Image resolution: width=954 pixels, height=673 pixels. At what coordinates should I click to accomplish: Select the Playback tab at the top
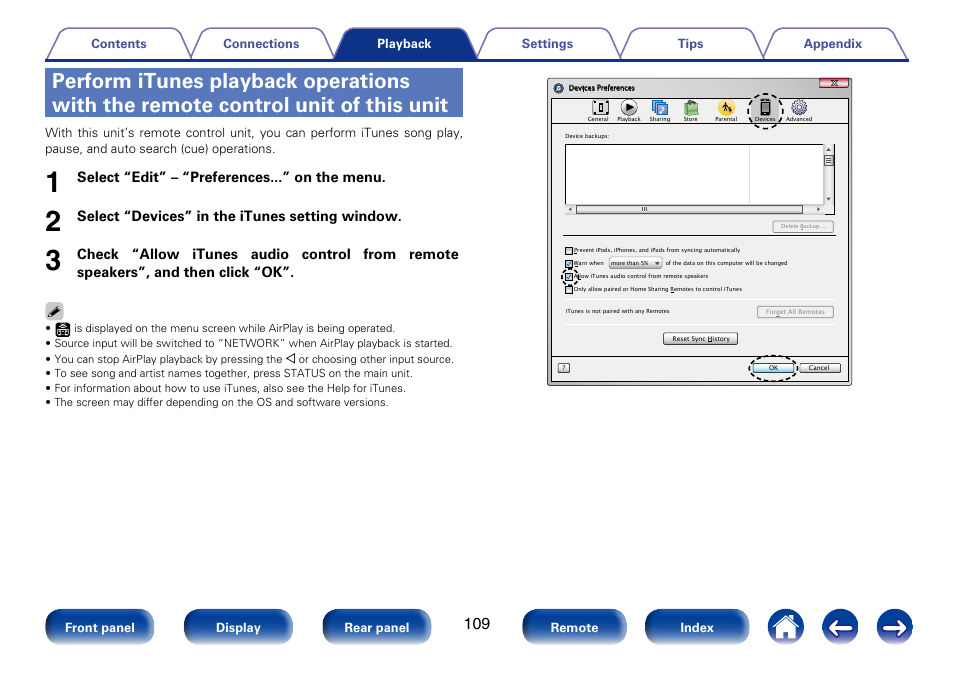(x=404, y=44)
